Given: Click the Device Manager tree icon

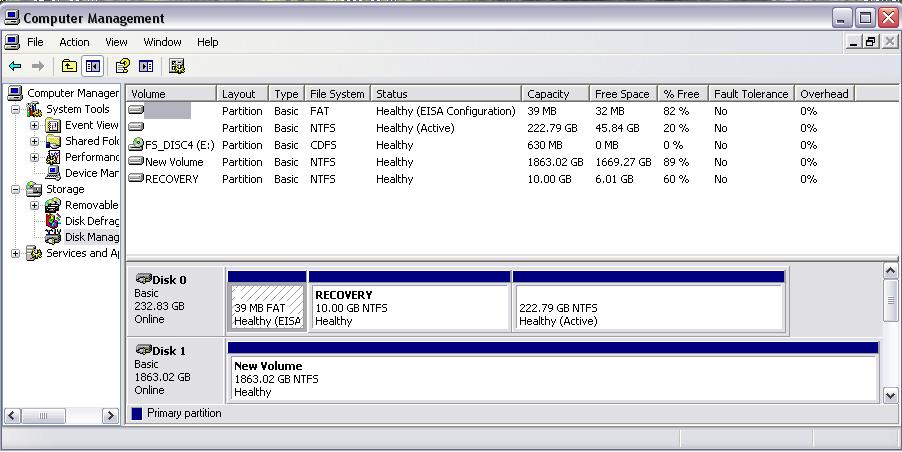Looking at the screenshot, I should click(x=53, y=173).
